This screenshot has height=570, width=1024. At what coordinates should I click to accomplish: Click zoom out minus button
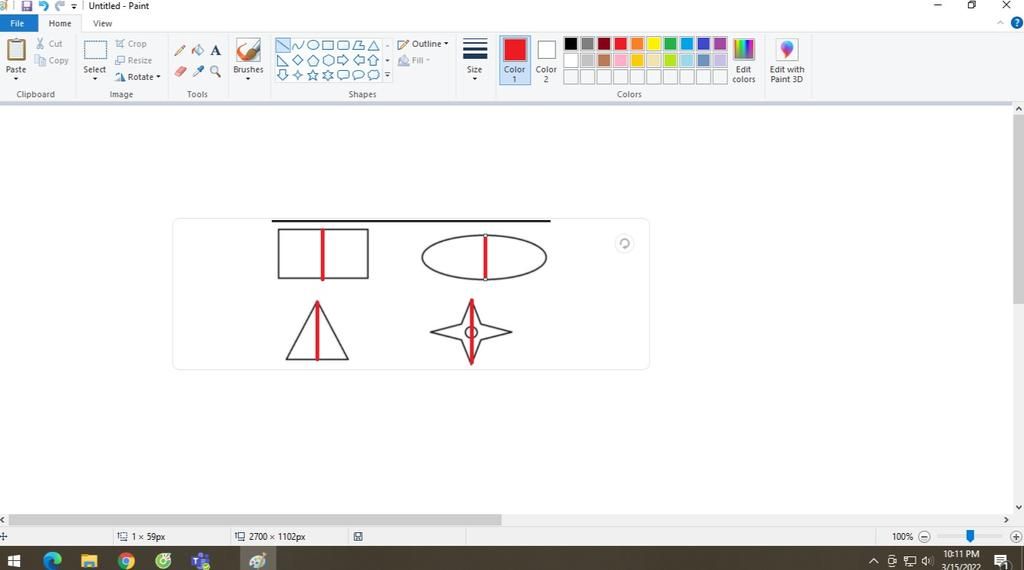924,537
